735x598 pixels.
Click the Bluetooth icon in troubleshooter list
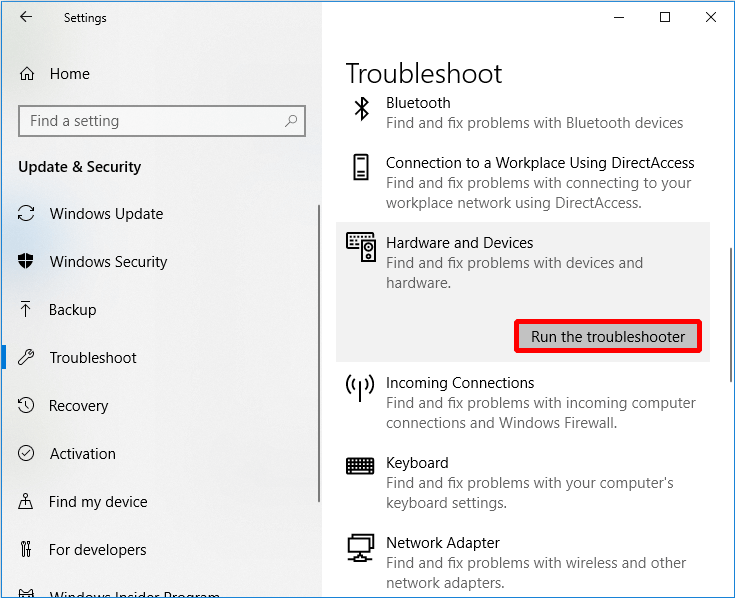(361, 108)
